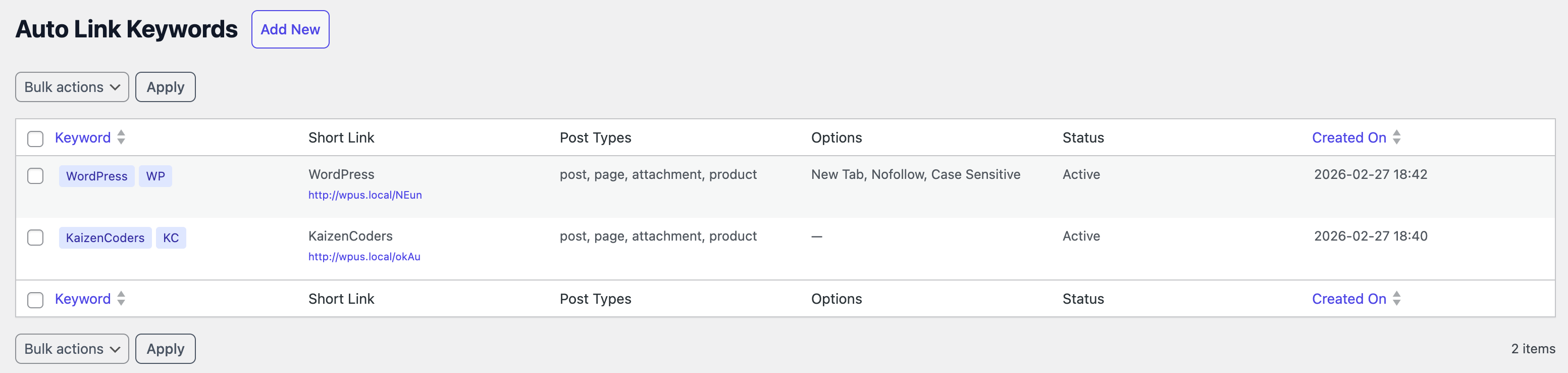The image size is (1568, 373).
Task: Click the date 2026-02-27 18:42
Action: 1370,174
